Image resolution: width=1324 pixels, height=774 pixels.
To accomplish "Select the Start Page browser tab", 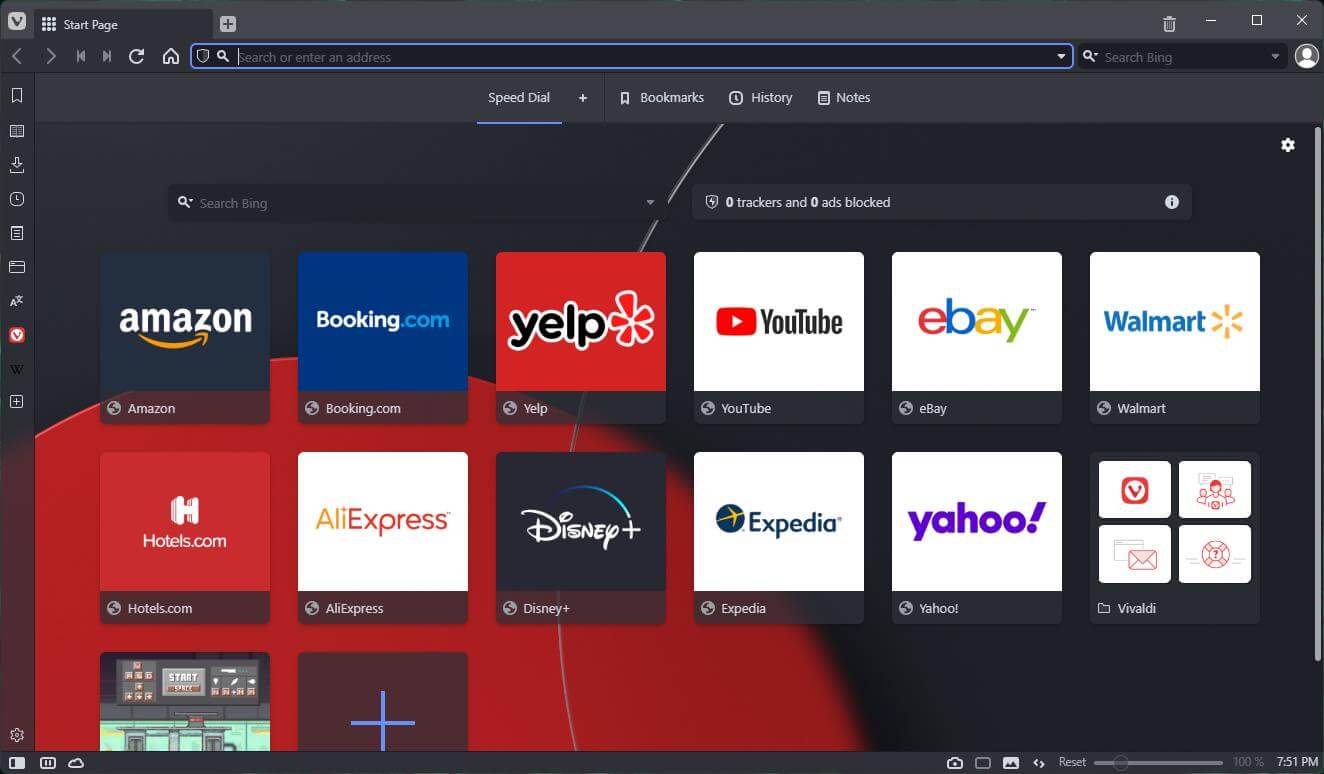I will 124,24.
